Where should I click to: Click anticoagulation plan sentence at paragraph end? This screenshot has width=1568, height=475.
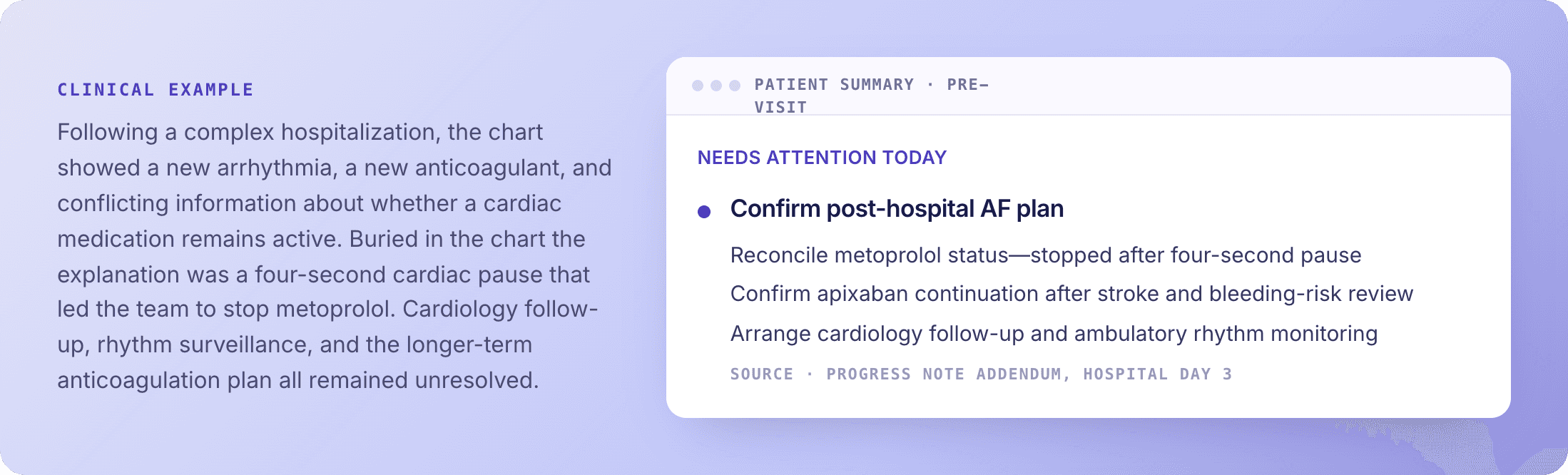pos(297,381)
